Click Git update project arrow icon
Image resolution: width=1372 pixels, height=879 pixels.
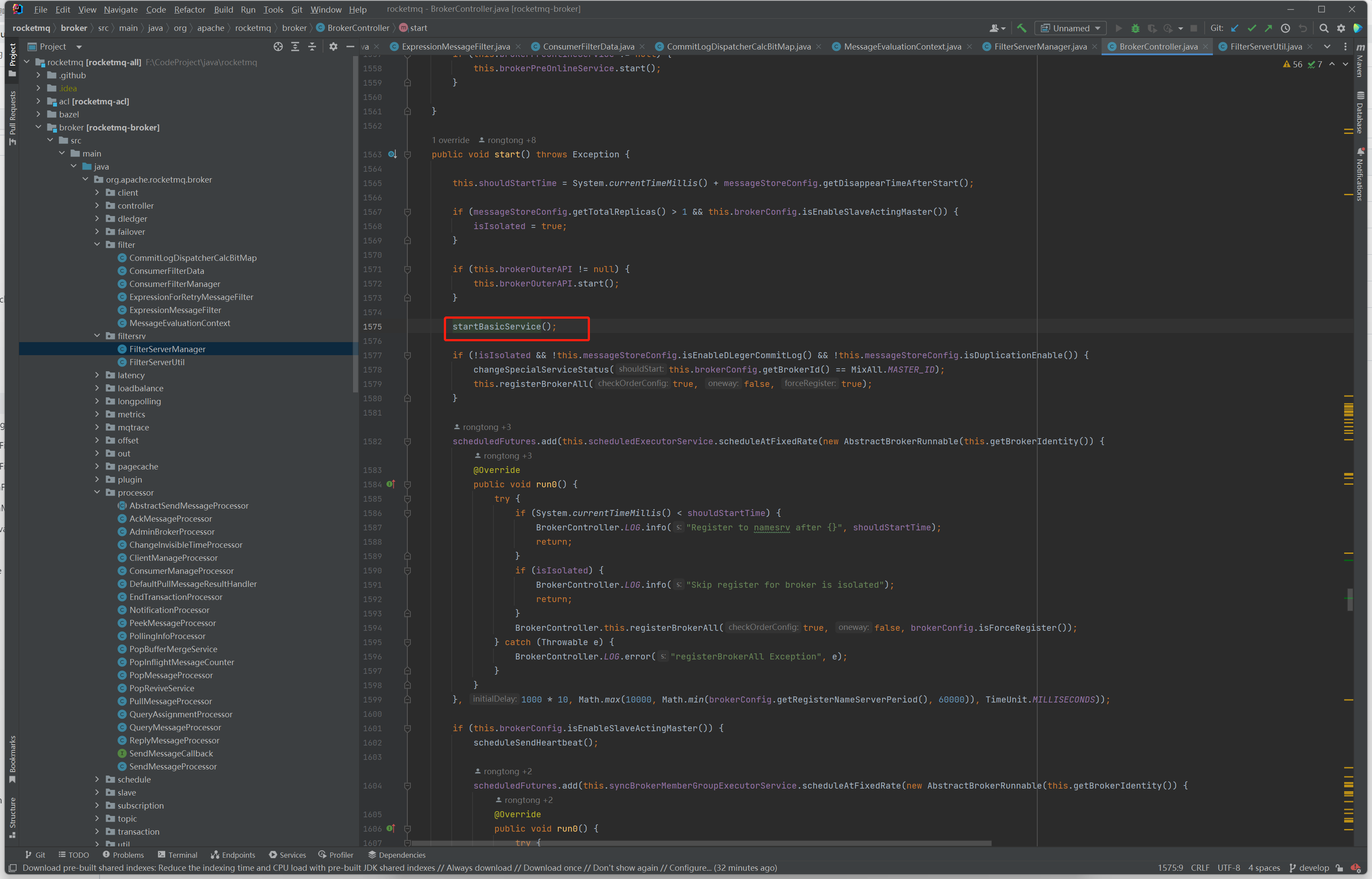pyautogui.click(x=1235, y=28)
